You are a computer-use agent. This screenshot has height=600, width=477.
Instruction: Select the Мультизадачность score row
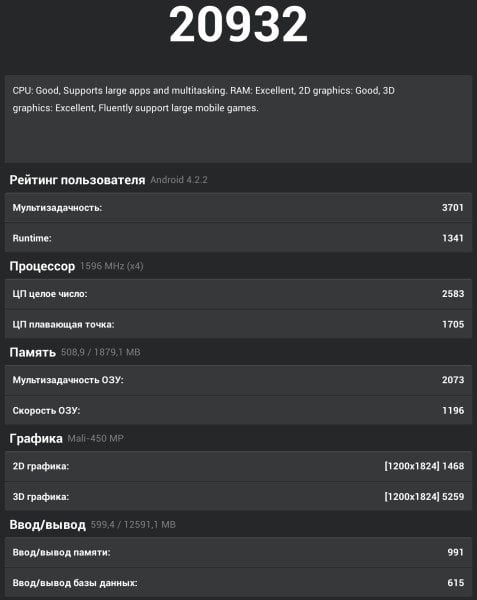click(238, 208)
